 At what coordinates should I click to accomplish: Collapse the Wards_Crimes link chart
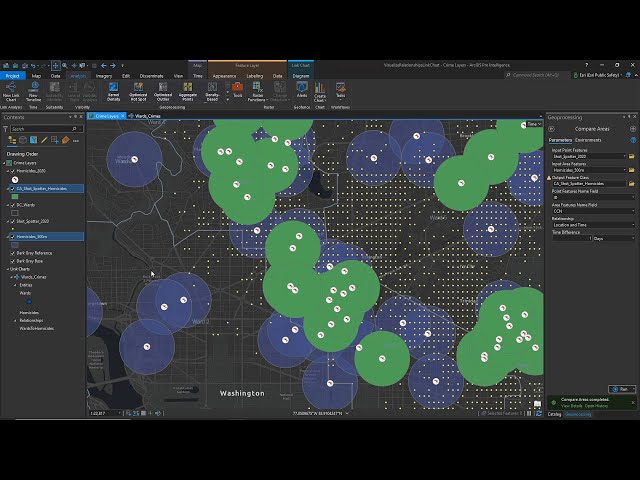[11, 277]
